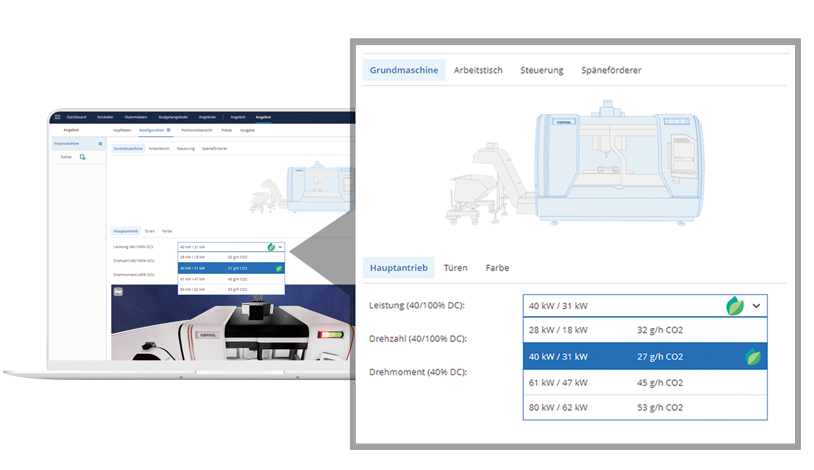Switch to the Arbeitstisch tab
The image size is (814, 470).
478,70
